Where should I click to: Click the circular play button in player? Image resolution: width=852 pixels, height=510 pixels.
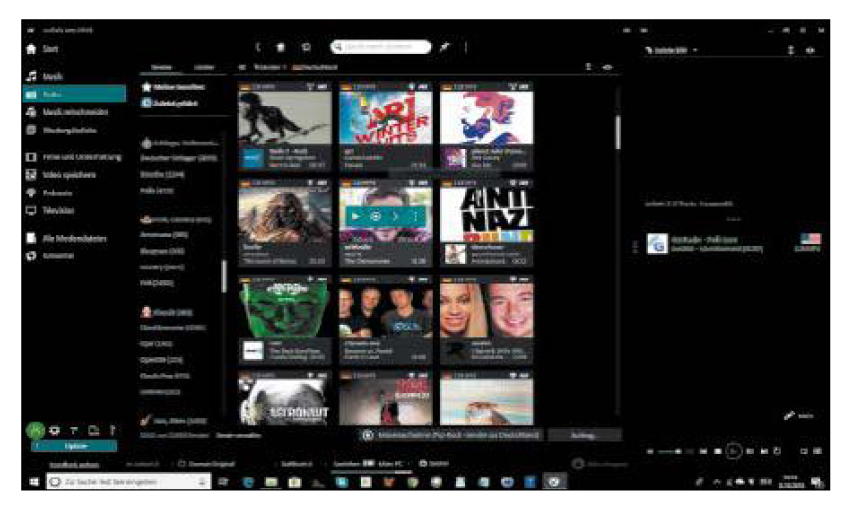tap(734, 451)
